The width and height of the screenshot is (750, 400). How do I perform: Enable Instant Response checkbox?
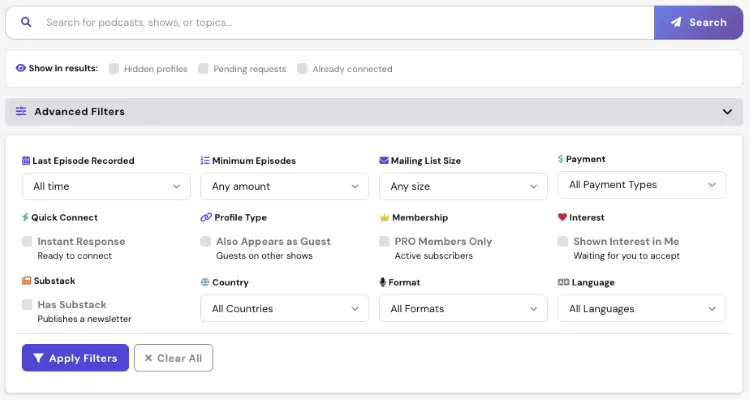(27, 241)
